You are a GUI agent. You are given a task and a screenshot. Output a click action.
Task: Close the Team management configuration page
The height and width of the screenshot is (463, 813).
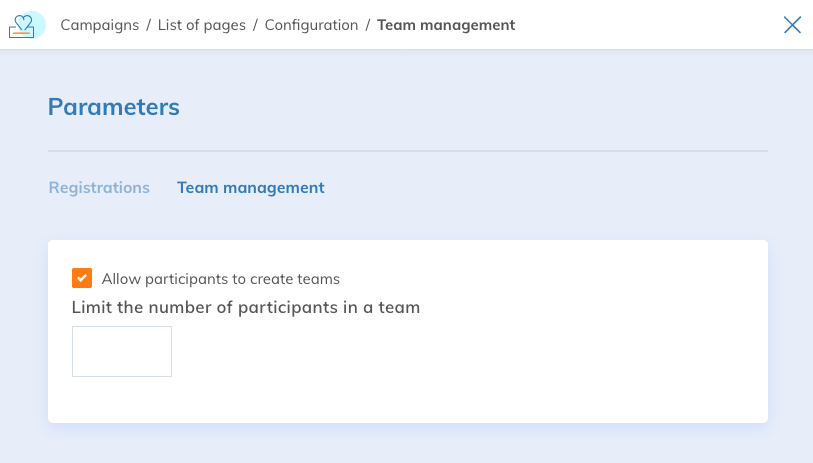click(x=792, y=25)
